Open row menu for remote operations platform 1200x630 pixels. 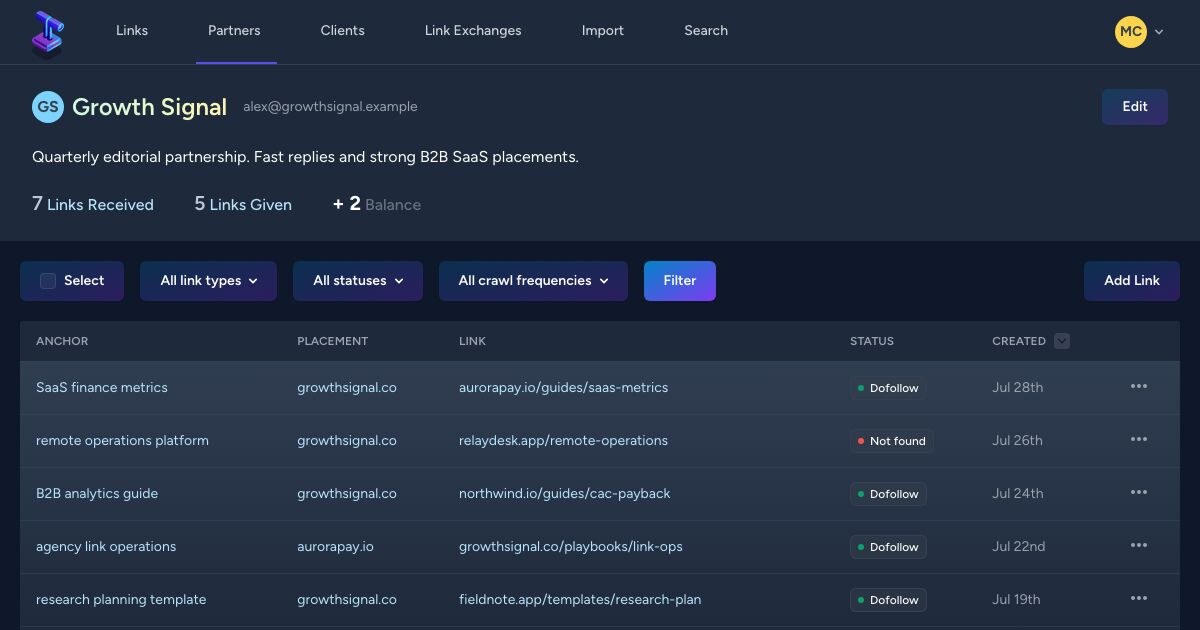(x=1139, y=440)
